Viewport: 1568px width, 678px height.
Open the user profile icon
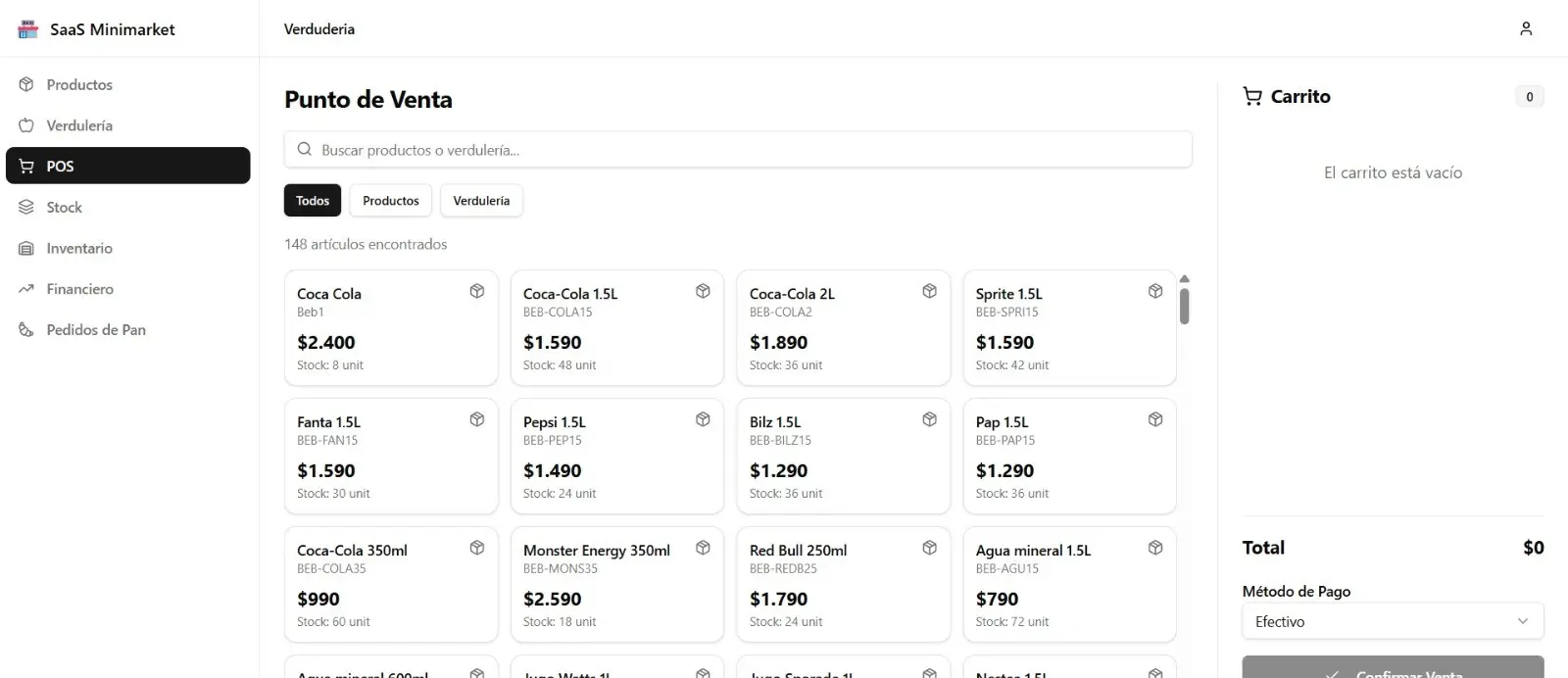[x=1526, y=29]
